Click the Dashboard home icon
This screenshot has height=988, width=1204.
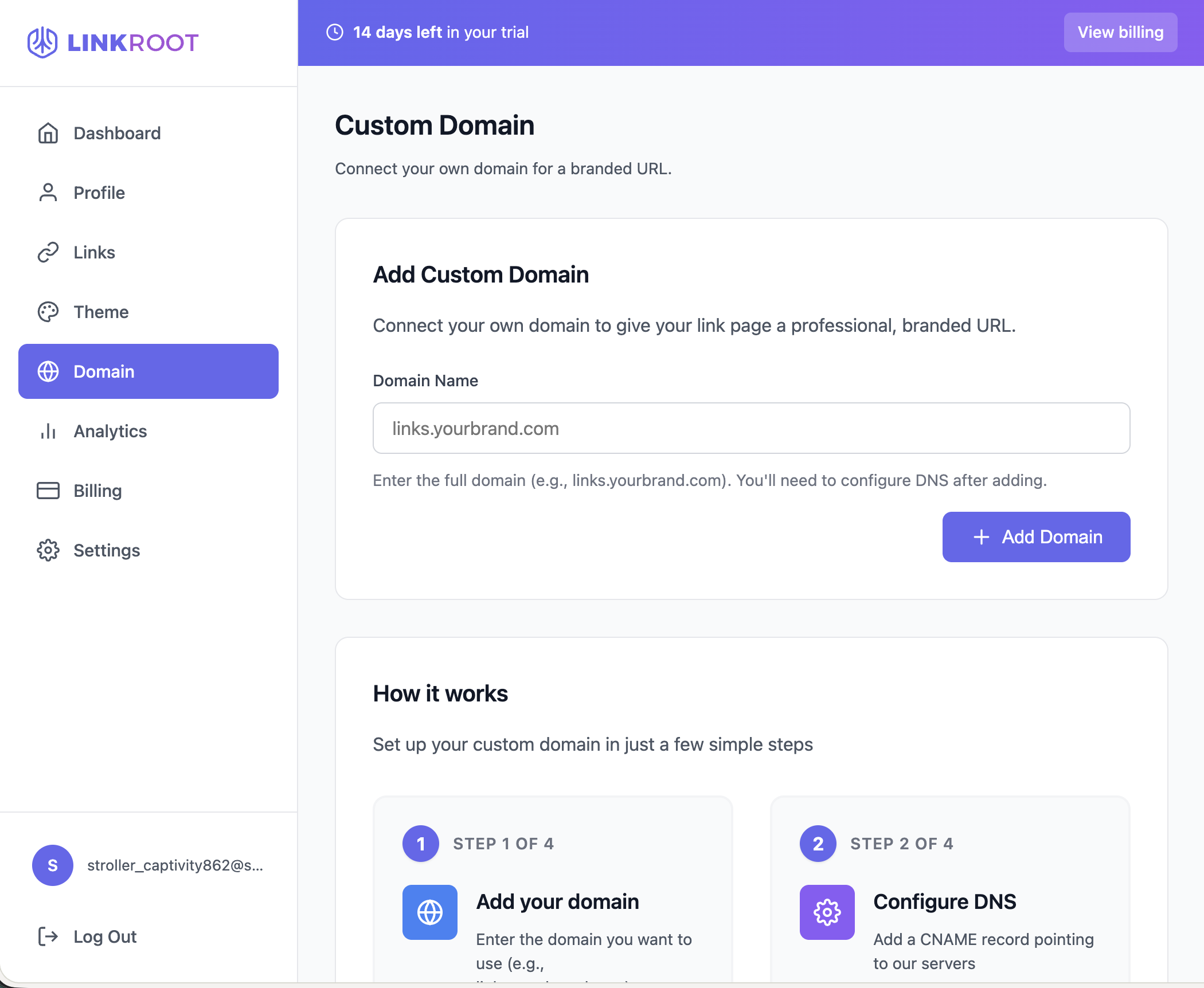click(x=48, y=133)
